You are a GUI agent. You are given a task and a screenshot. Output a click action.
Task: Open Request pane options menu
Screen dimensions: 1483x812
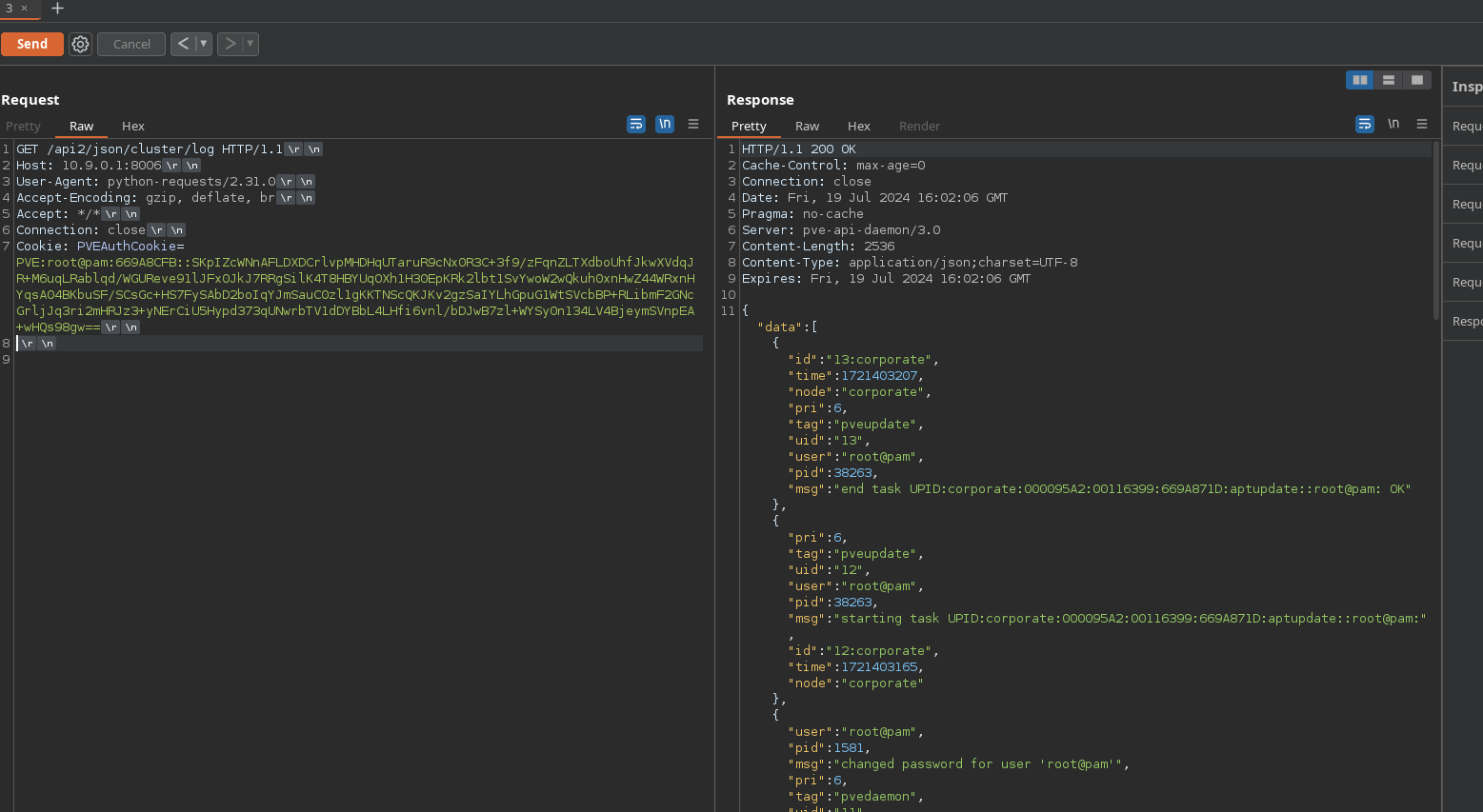[x=693, y=124]
